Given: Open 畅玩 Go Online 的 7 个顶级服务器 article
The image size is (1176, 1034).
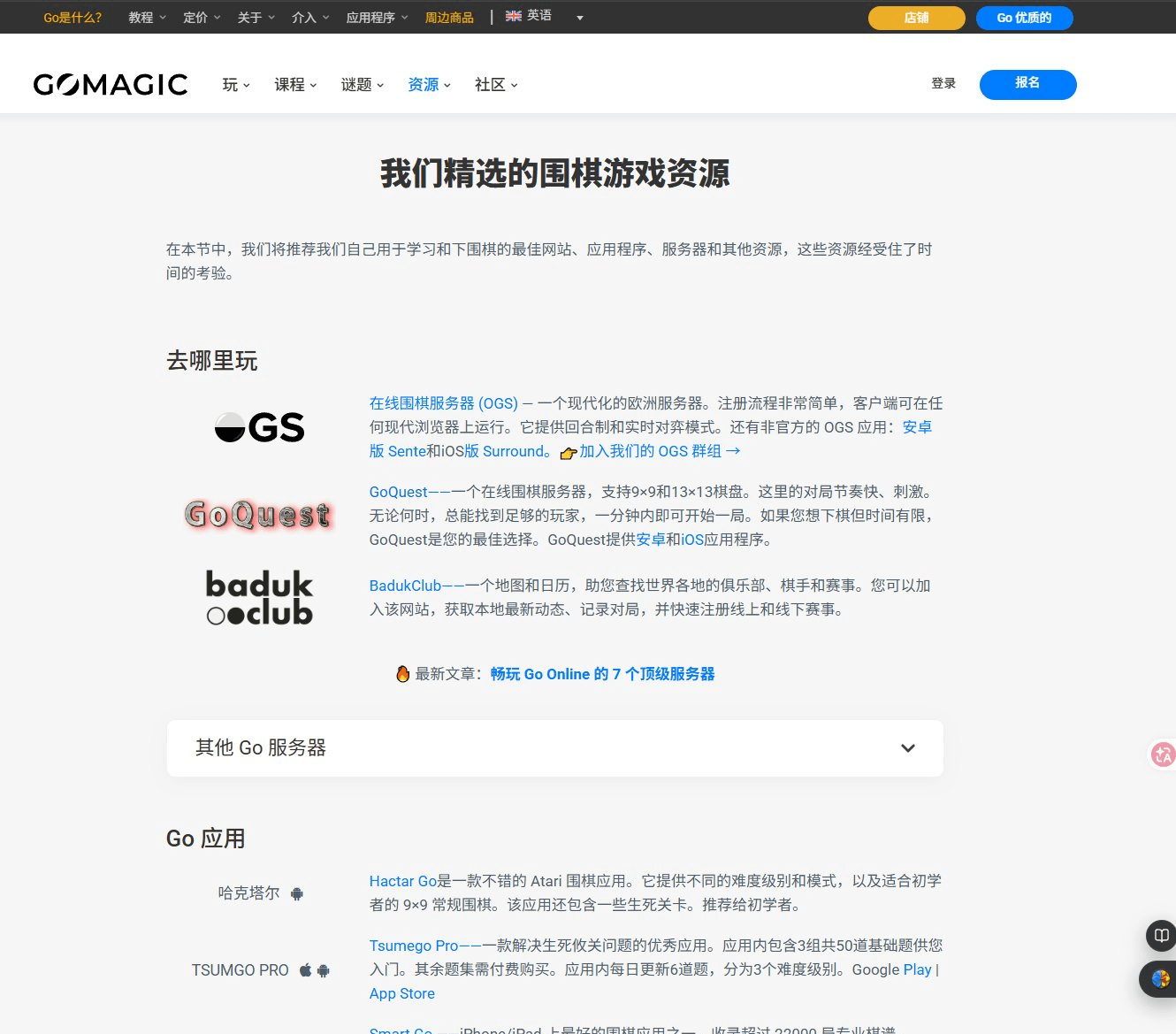Looking at the screenshot, I should pyautogui.click(x=602, y=674).
